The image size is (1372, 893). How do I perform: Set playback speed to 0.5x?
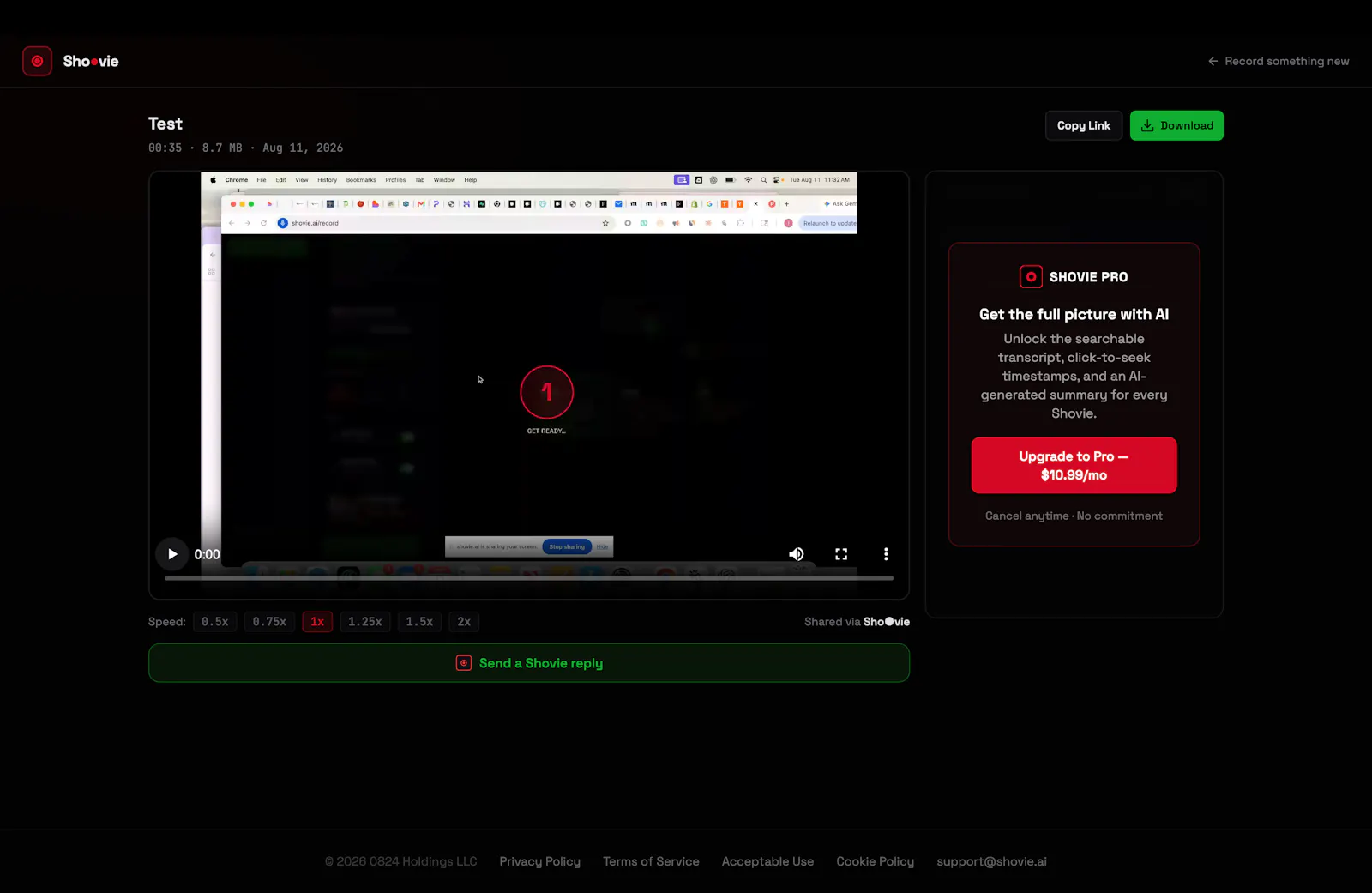coord(215,622)
